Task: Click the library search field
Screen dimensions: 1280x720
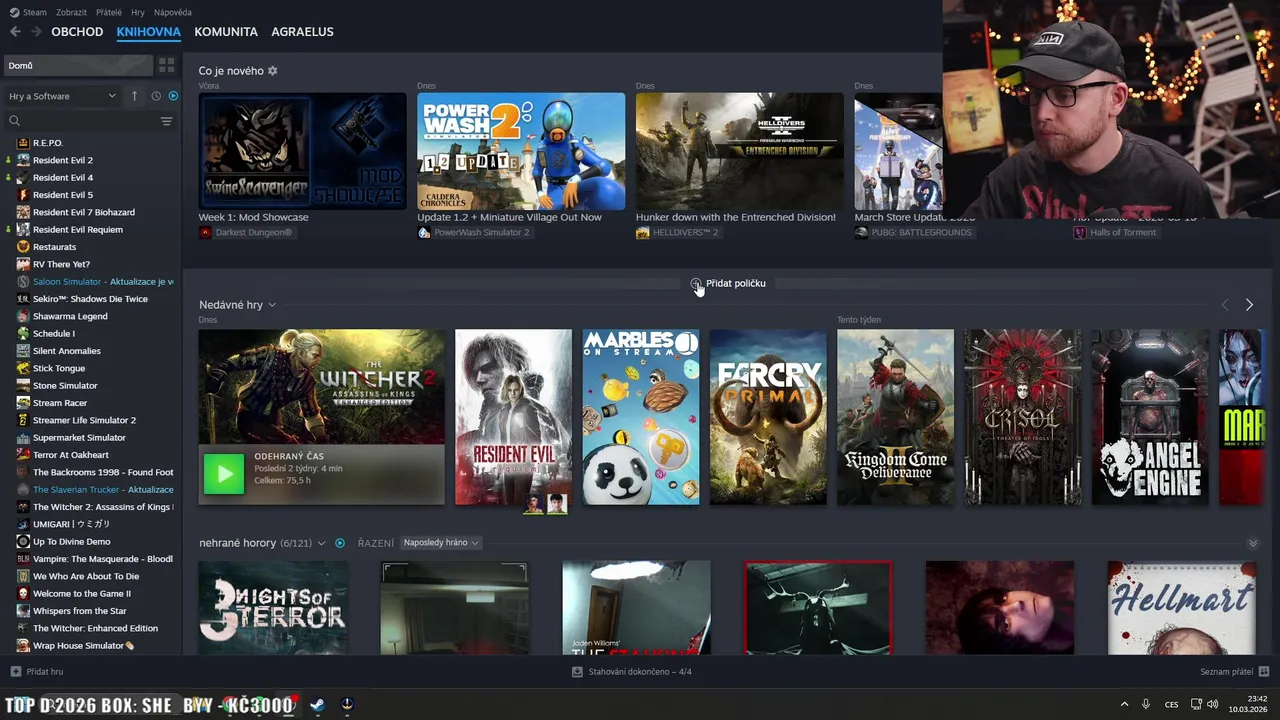Action: tap(80, 121)
